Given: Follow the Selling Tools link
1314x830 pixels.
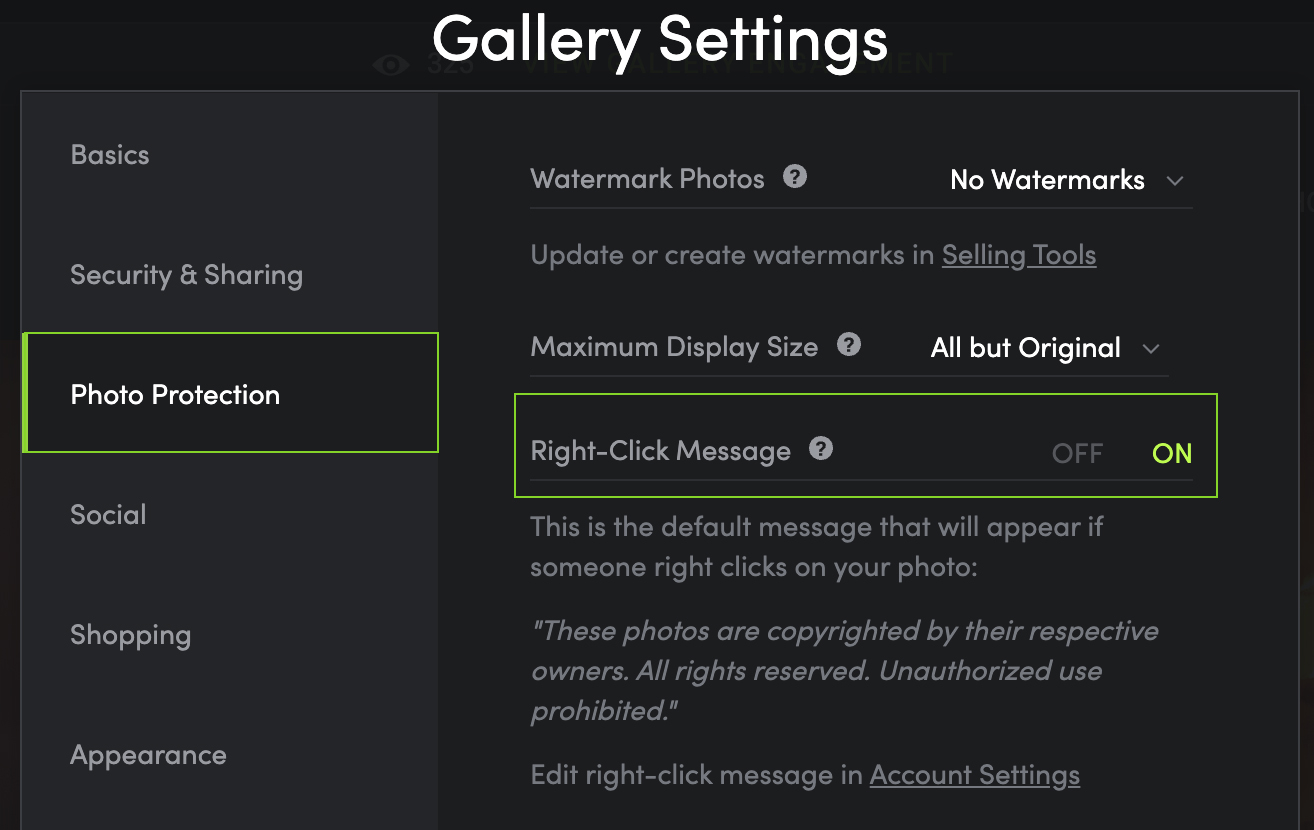Looking at the screenshot, I should [x=1019, y=255].
